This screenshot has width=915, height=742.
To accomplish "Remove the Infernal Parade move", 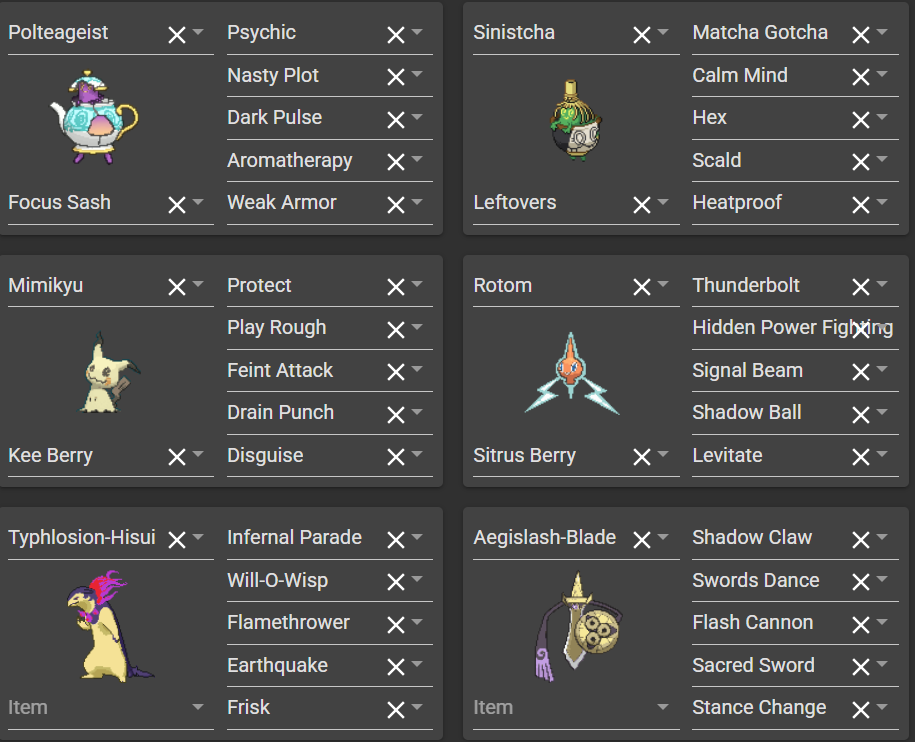I will (x=396, y=540).
